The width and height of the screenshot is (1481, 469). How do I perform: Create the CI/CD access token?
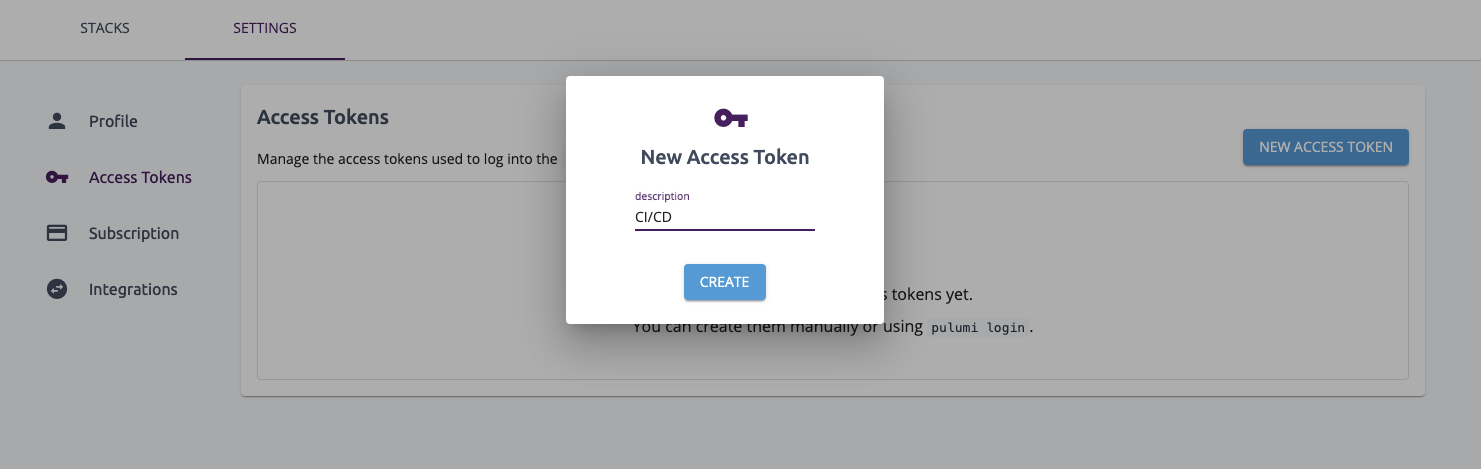click(x=725, y=282)
